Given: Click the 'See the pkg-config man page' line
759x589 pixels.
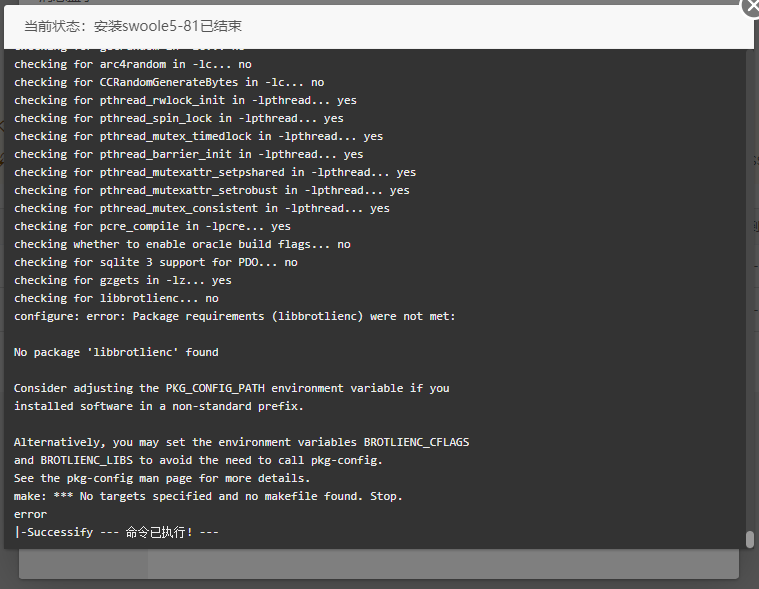Looking at the screenshot, I should tap(162, 479).
